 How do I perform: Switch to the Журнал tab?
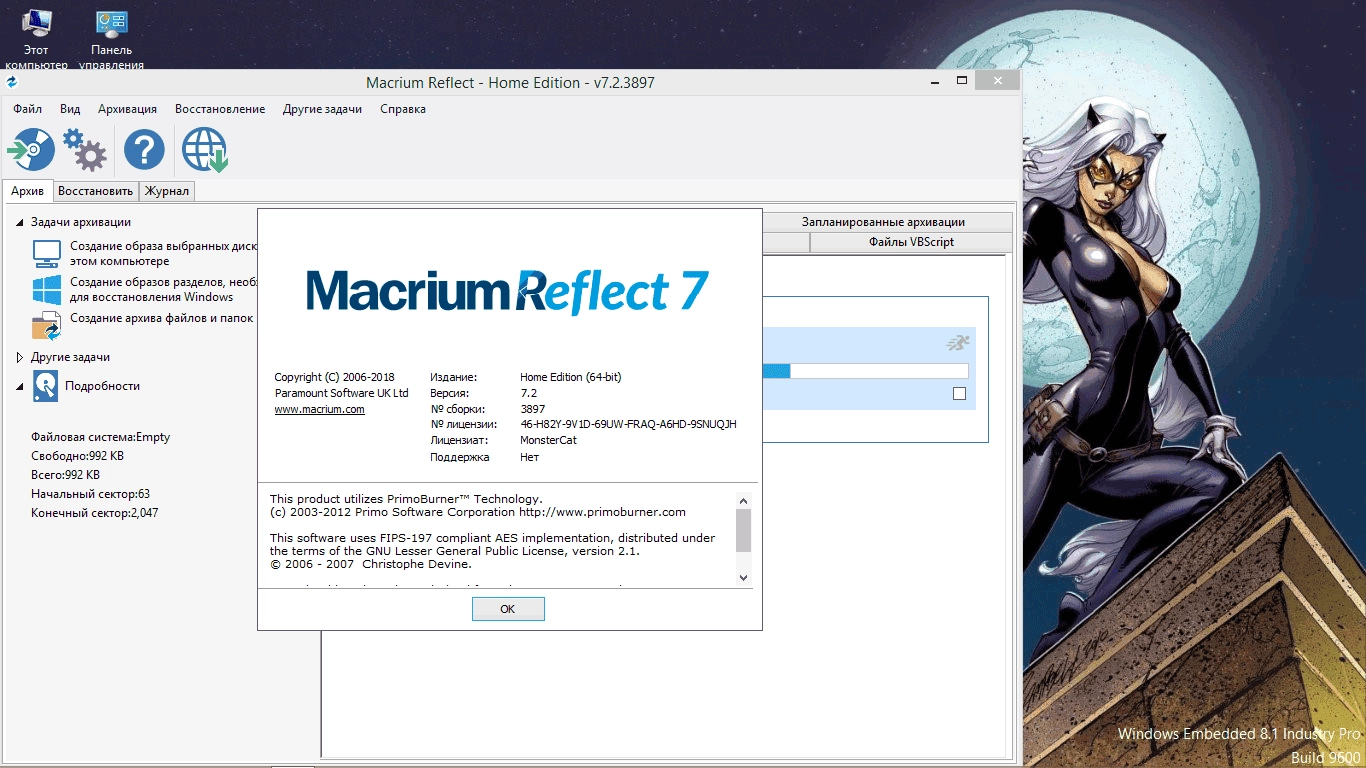pyautogui.click(x=167, y=191)
